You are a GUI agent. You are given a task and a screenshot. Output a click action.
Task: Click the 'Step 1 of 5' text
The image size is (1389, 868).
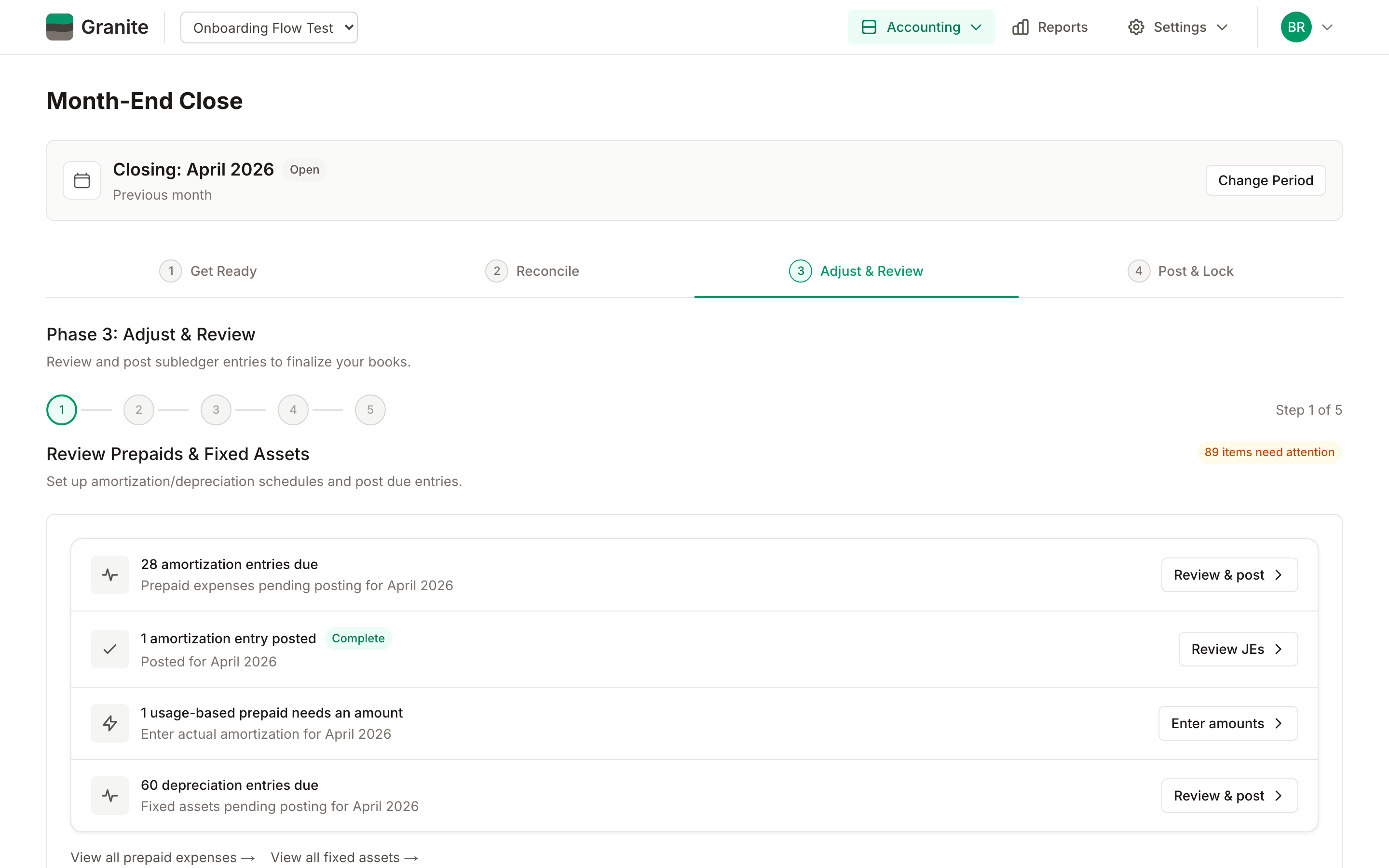pyautogui.click(x=1308, y=410)
